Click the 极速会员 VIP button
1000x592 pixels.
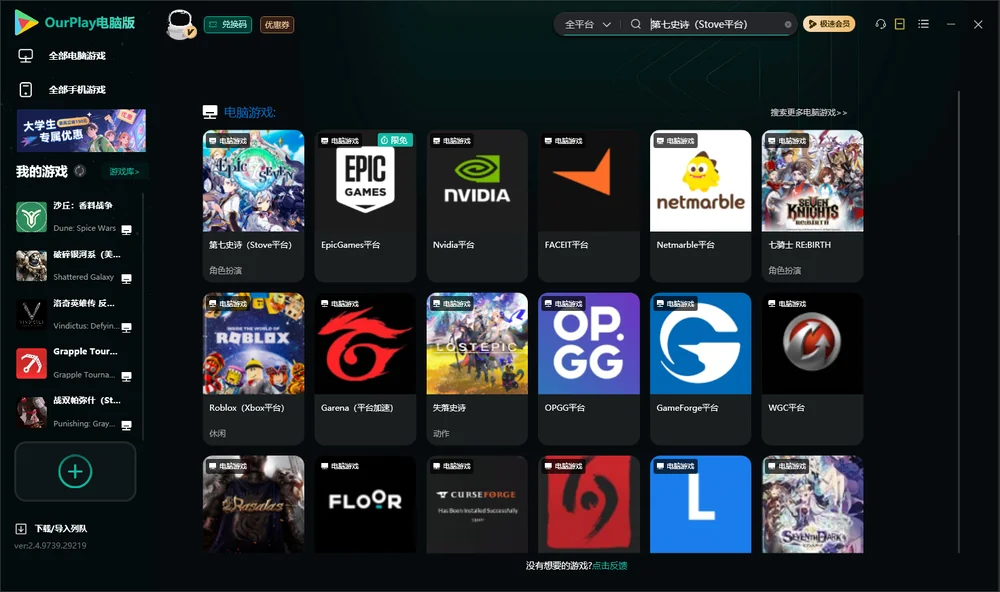[x=829, y=24]
